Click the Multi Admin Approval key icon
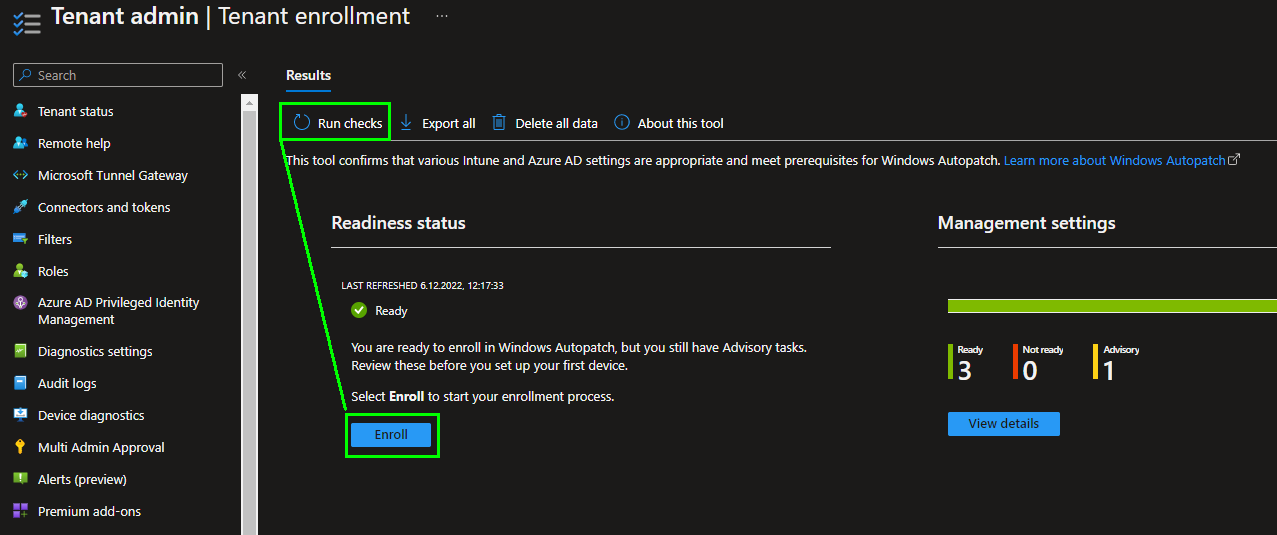This screenshot has height=535, width=1277. [20, 447]
